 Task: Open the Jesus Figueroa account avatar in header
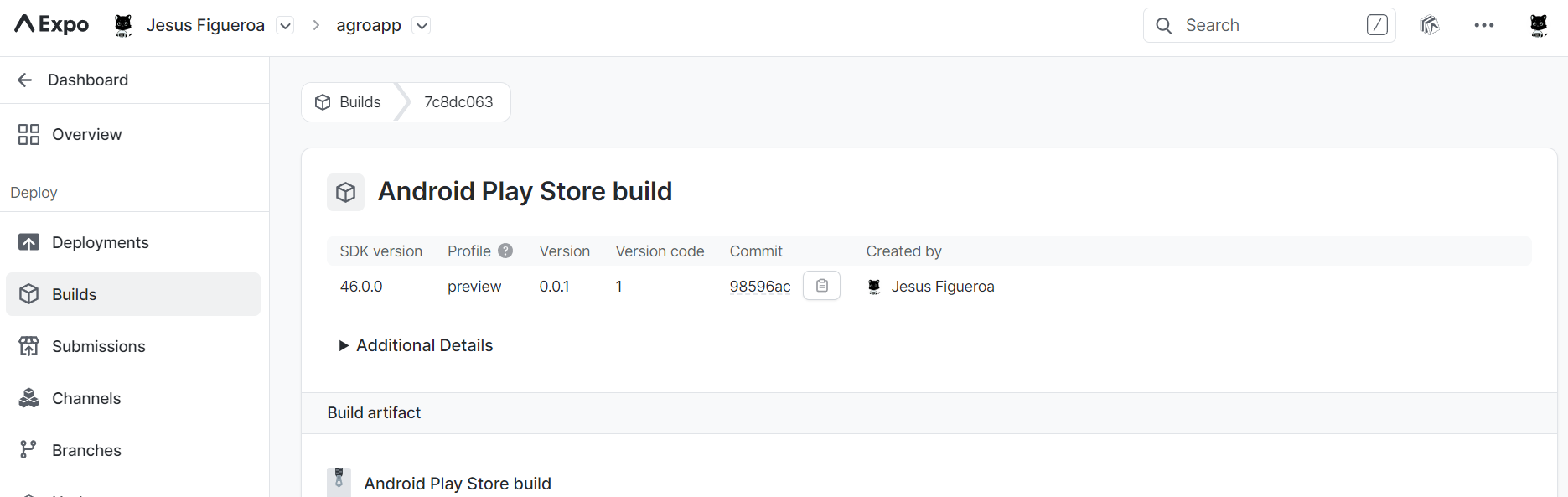(123, 25)
